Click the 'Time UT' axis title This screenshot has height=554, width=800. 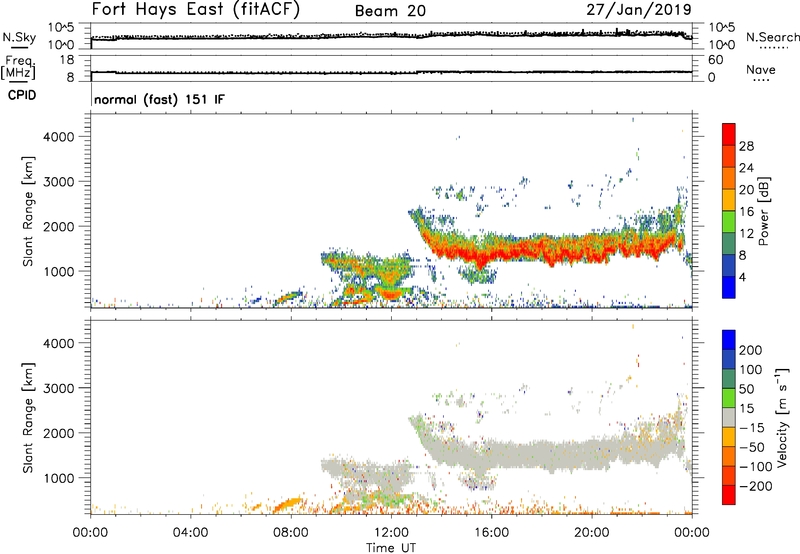(x=391, y=548)
